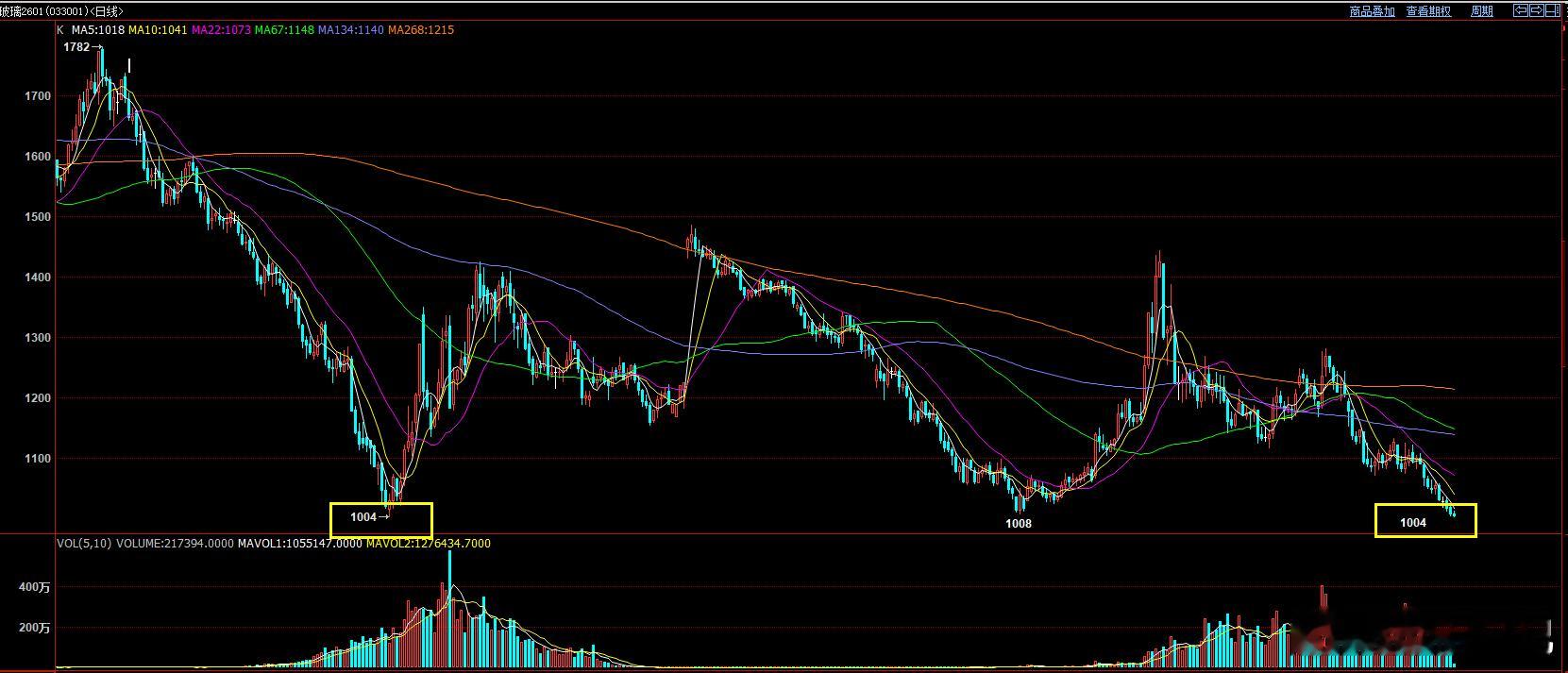
Task: Select the MA5:1018 indicator label
Action: coord(98,30)
